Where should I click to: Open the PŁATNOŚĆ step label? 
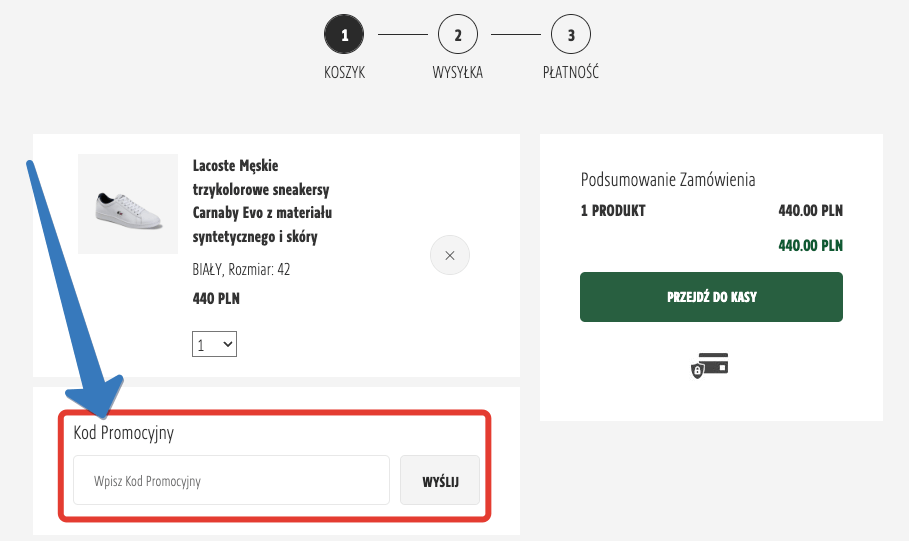[571, 73]
